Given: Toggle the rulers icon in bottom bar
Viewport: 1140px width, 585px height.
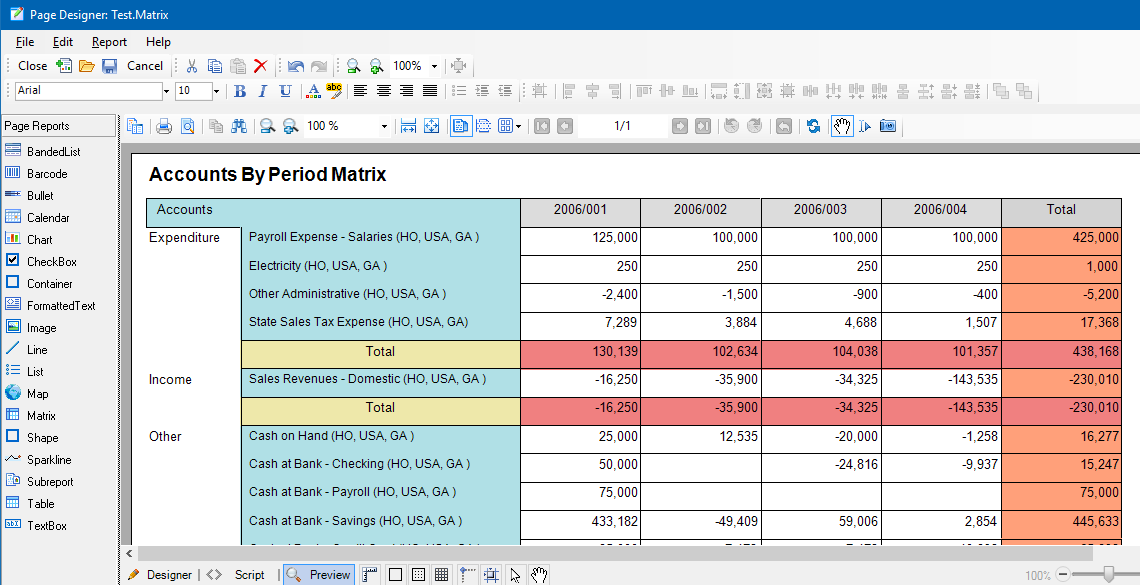Looking at the screenshot, I should pos(370,575).
